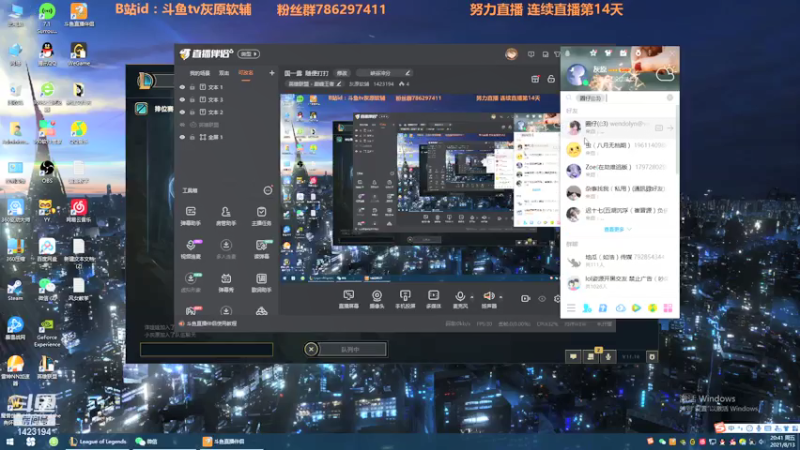Edit the stream category pencil icon
The width and height of the screenshot is (800, 450).
[x=339, y=84]
